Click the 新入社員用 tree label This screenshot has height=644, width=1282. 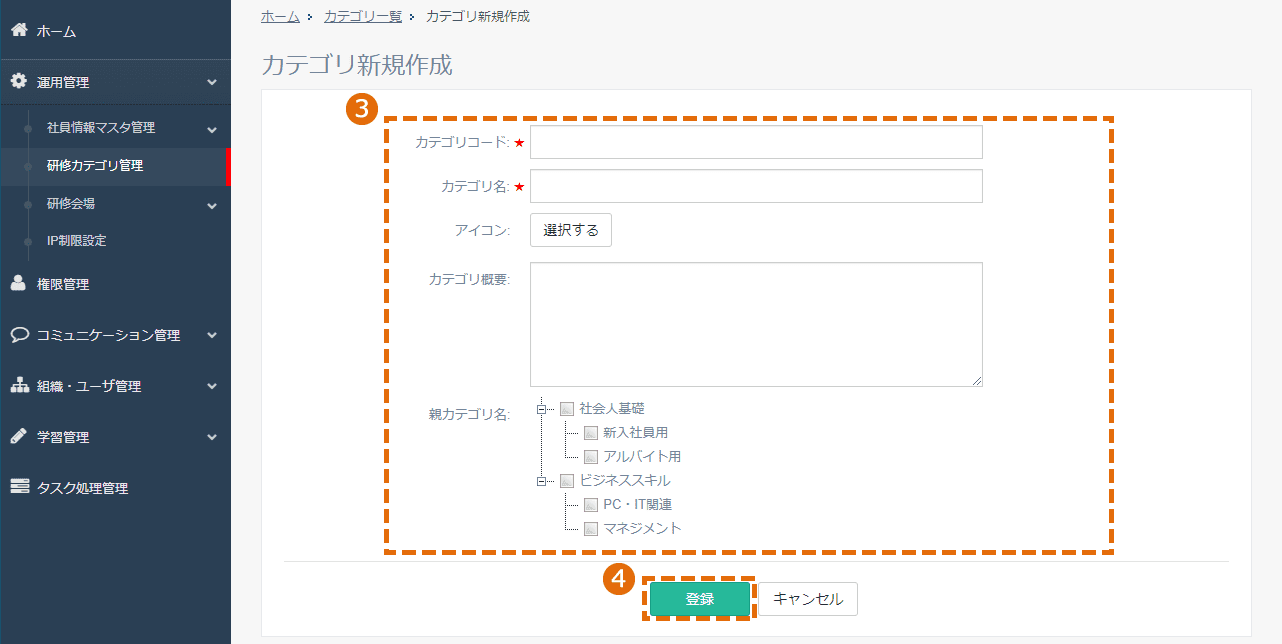point(635,432)
